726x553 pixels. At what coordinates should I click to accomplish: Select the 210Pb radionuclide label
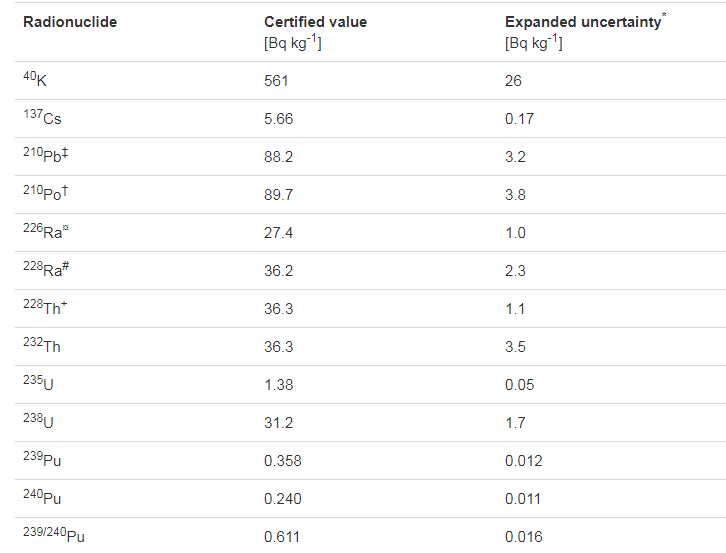pyautogui.click(x=46, y=157)
